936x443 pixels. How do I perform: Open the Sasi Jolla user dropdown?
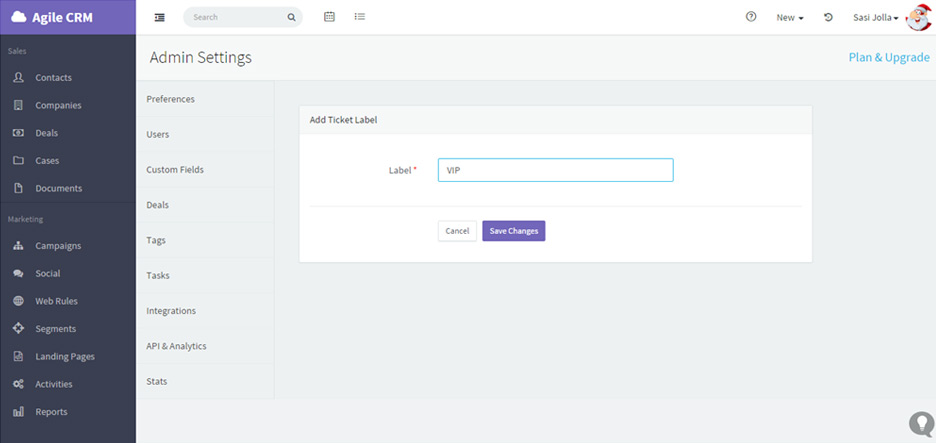click(876, 17)
